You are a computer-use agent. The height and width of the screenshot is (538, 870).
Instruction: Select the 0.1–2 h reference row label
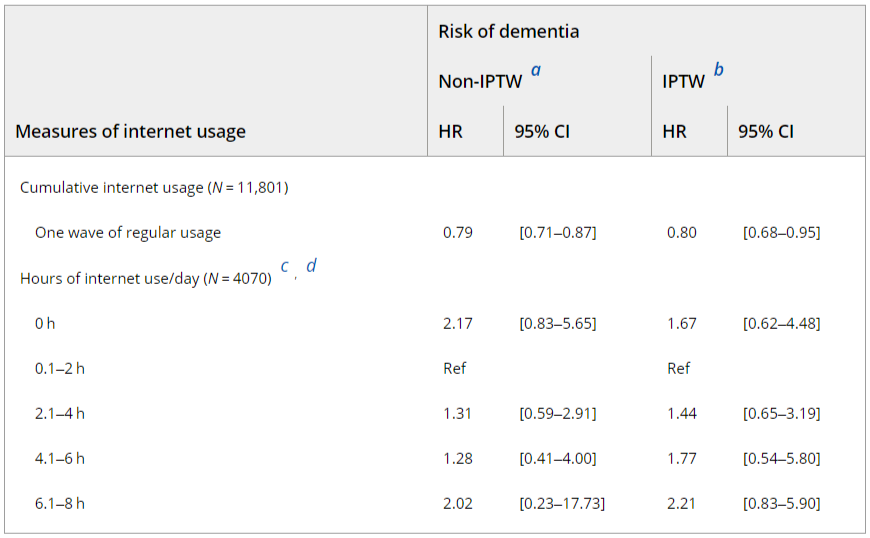pyautogui.click(x=60, y=368)
